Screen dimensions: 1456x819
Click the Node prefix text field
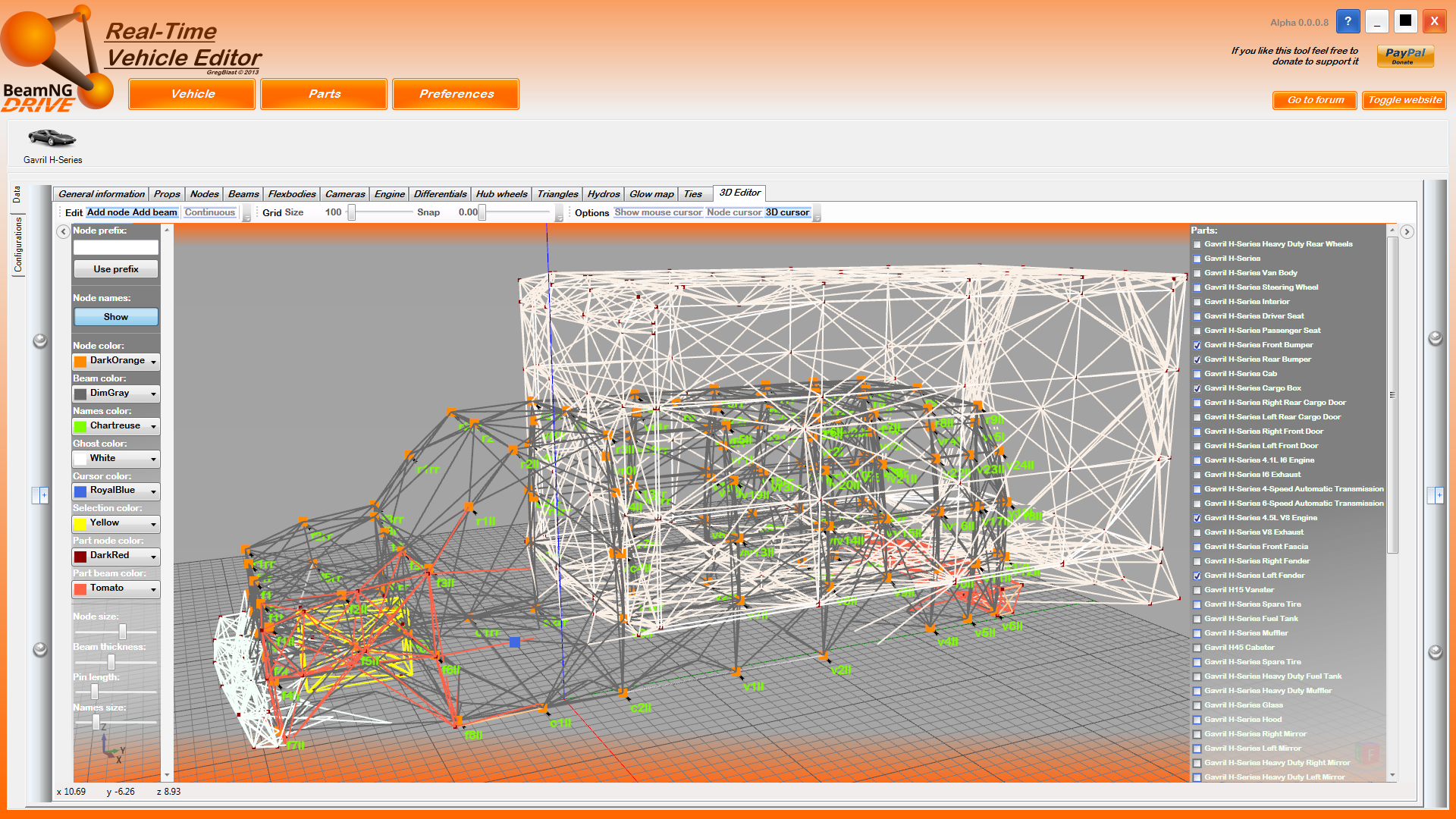pyautogui.click(x=116, y=247)
